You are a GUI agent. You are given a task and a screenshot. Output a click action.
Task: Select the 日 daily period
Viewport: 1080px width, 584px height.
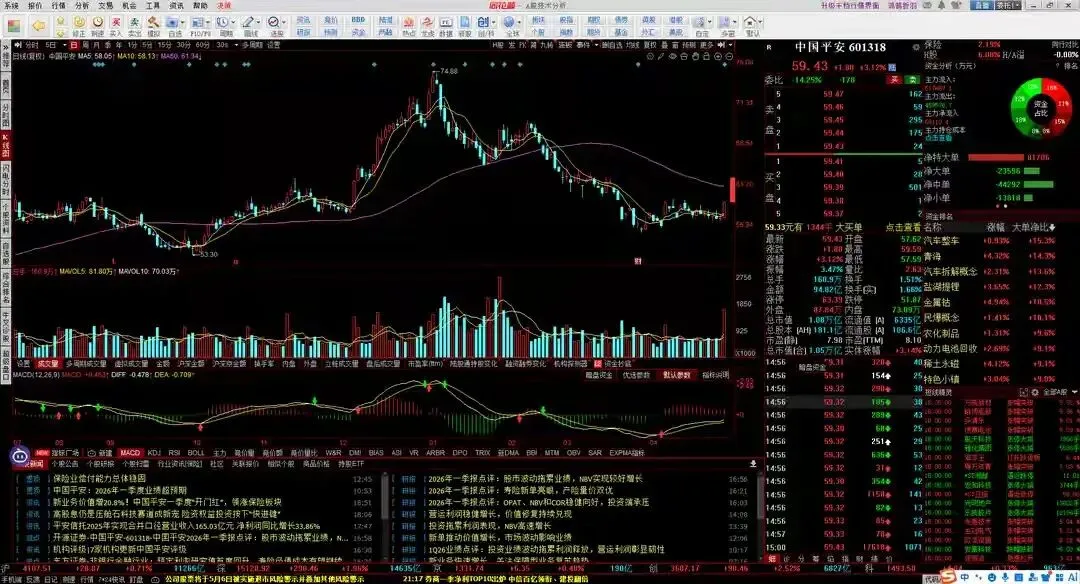tap(73, 45)
